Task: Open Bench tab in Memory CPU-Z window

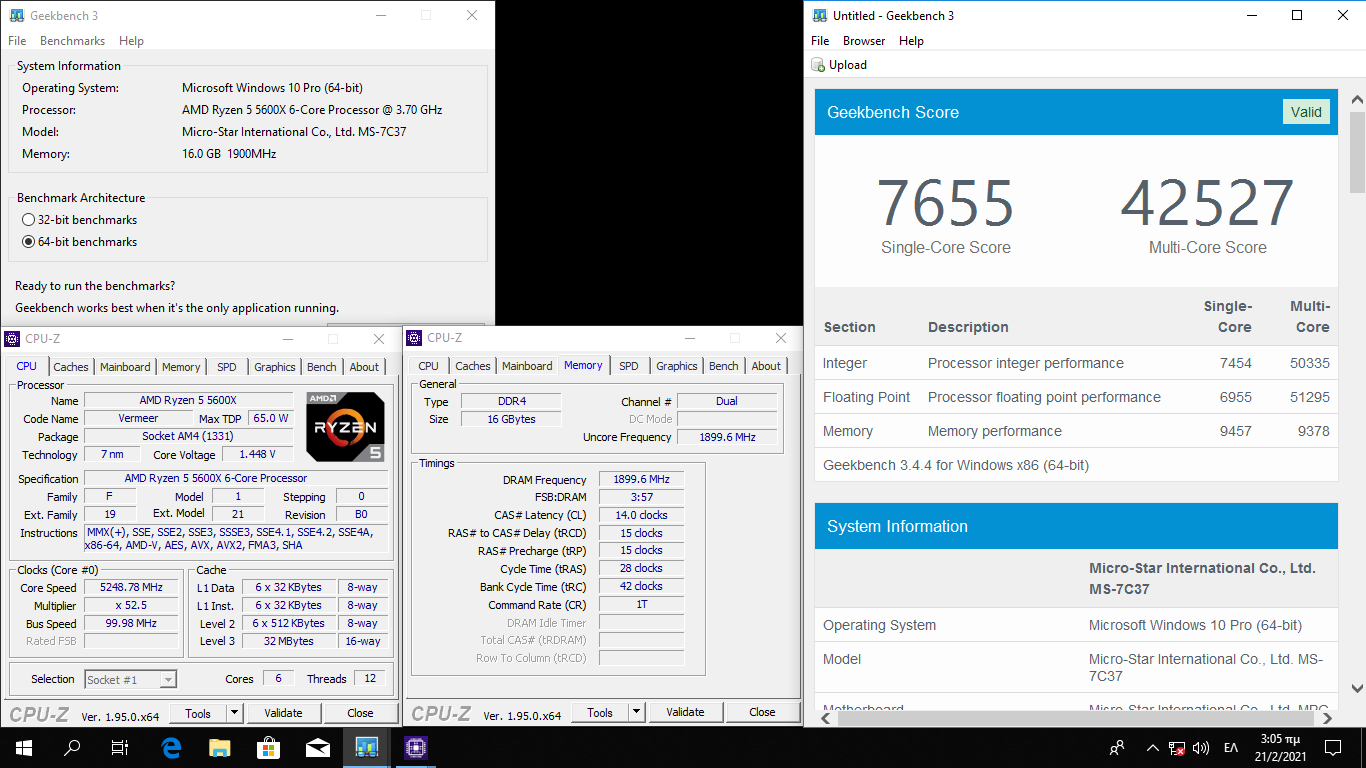Action: pos(724,366)
